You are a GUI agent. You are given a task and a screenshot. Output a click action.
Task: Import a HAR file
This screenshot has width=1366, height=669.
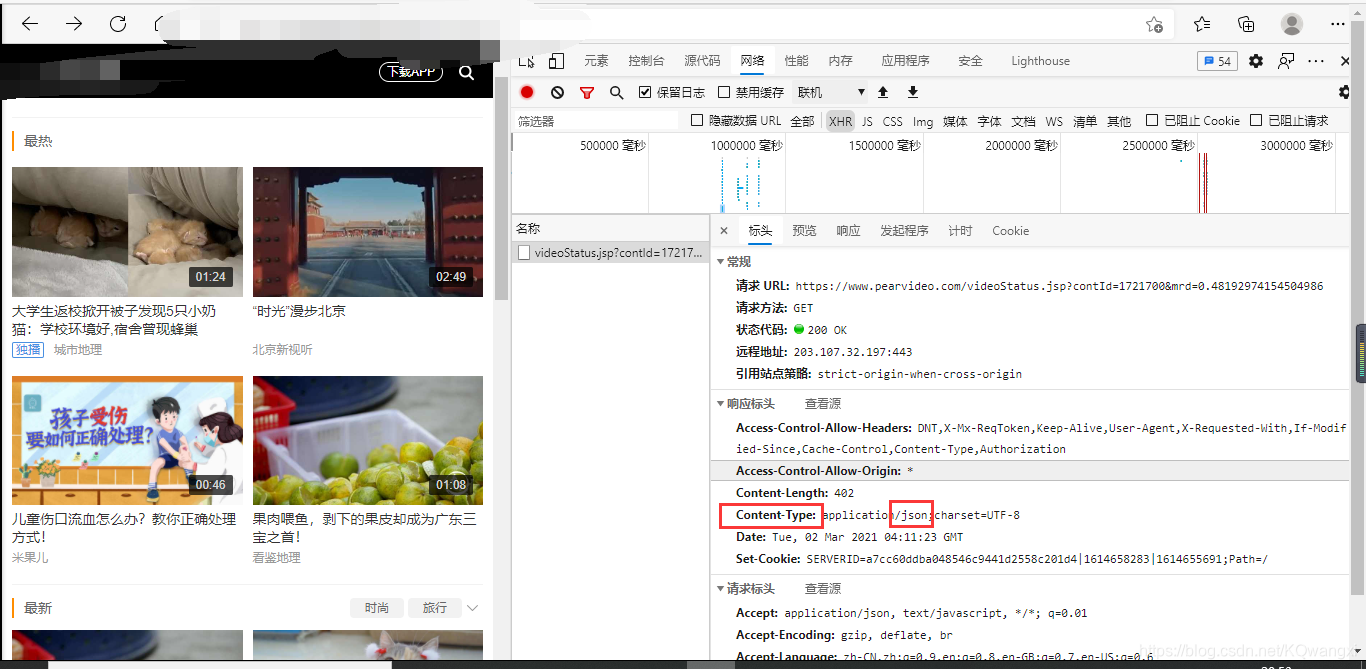point(883,92)
